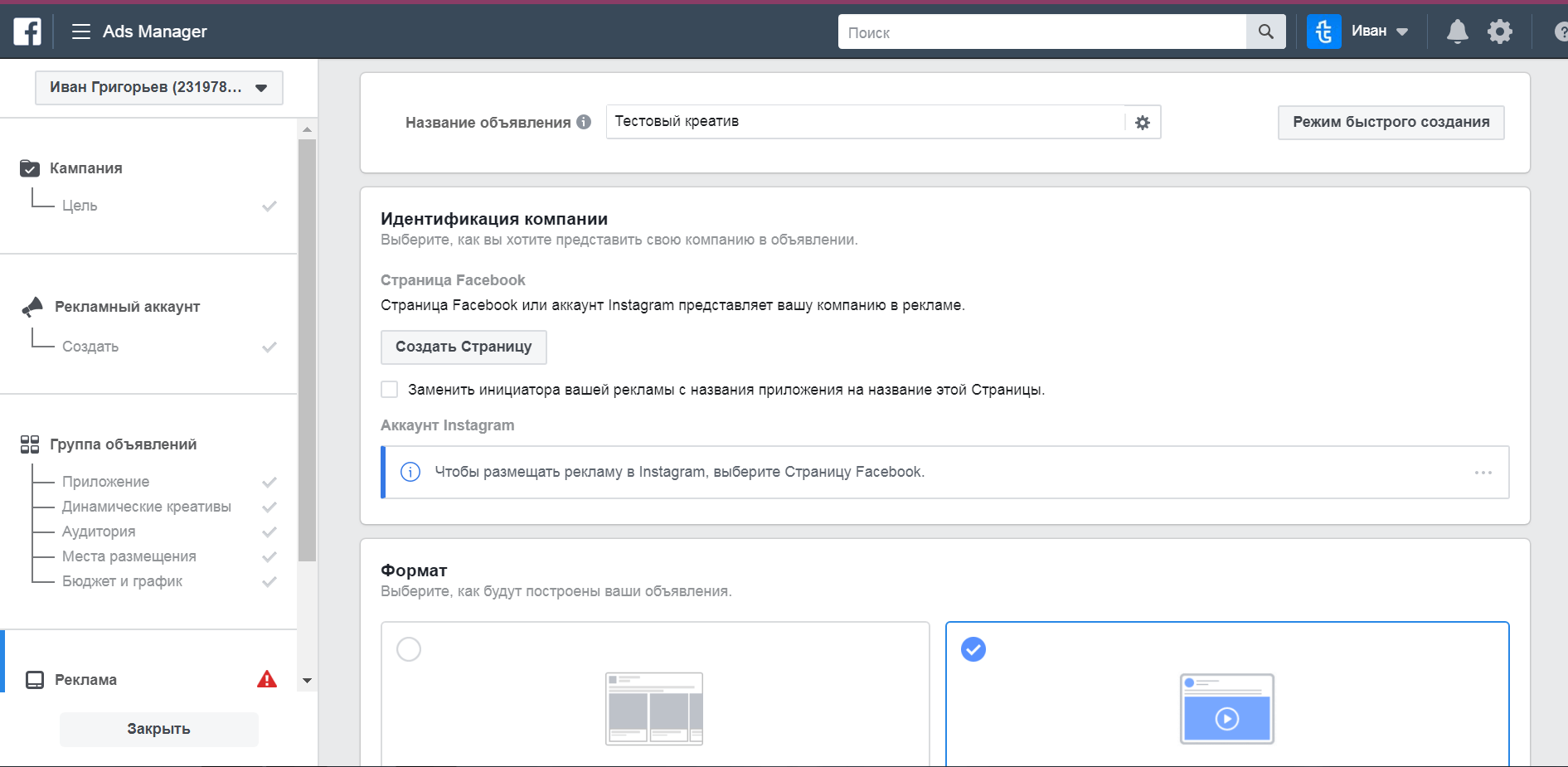Select the checked single media format option
Screen dimensions: 1568x767
point(973,649)
